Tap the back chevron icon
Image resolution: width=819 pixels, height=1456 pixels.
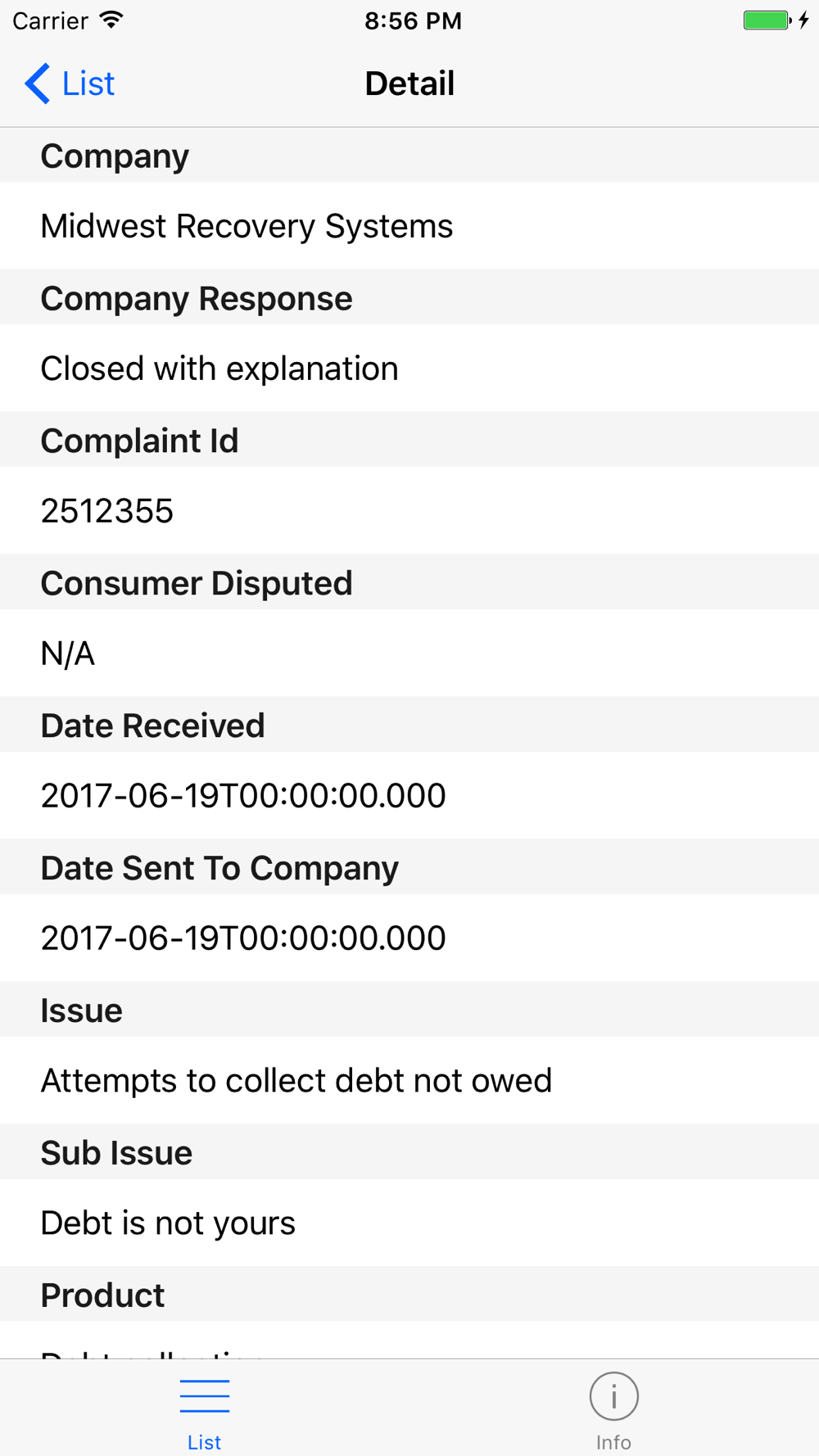click(37, 84)
